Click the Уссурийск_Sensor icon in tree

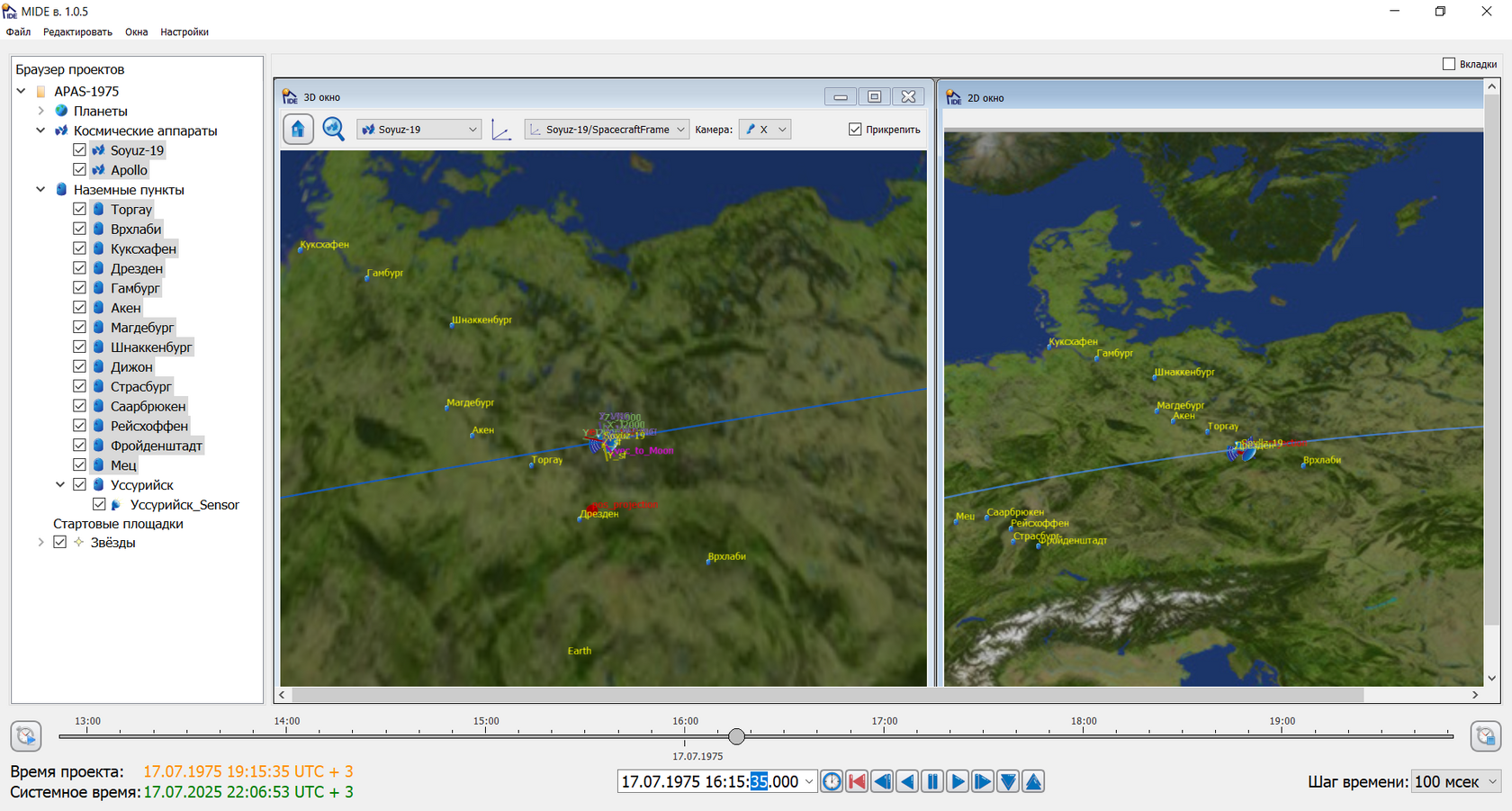[116, 505]
